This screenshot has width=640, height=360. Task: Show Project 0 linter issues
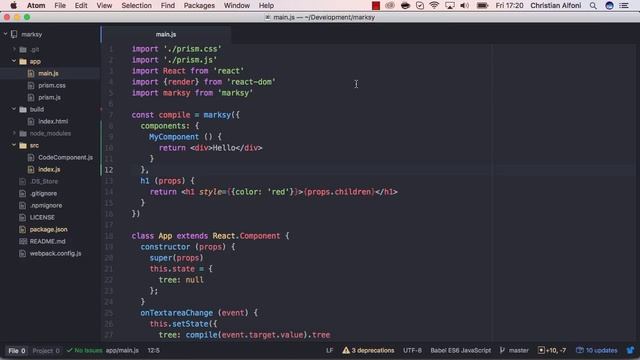46,351
